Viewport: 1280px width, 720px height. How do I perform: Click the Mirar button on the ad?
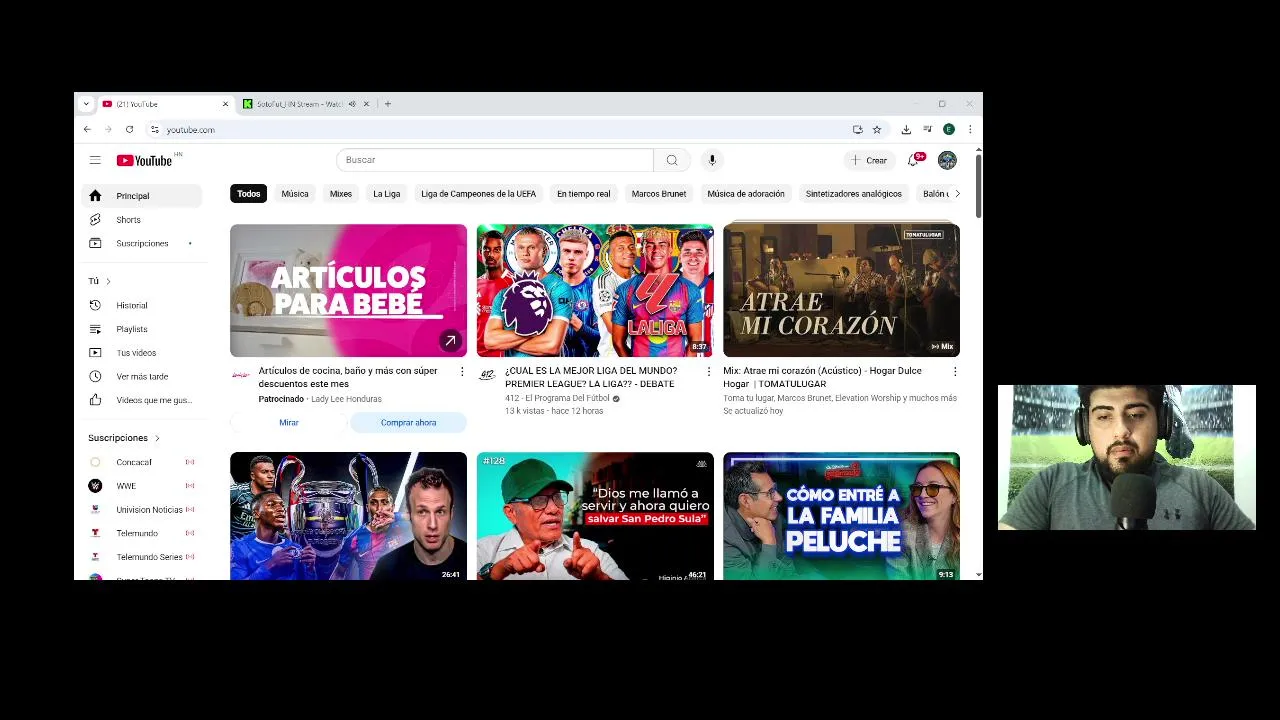point(289,423)
